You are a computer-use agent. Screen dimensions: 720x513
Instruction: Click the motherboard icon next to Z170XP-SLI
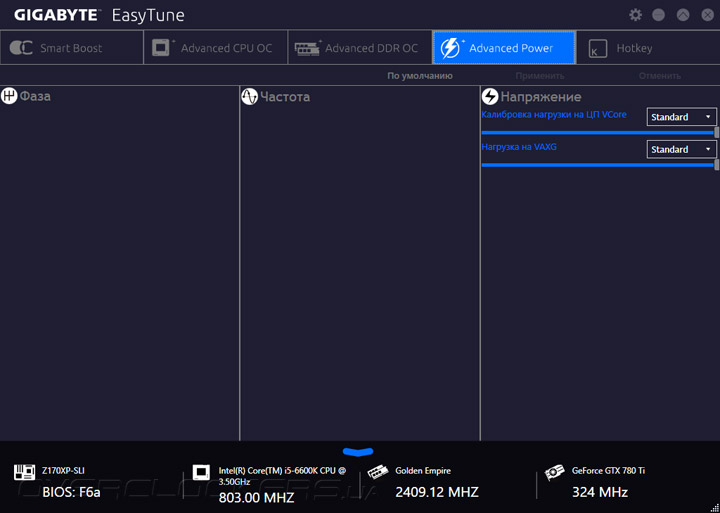coord(24,473)
